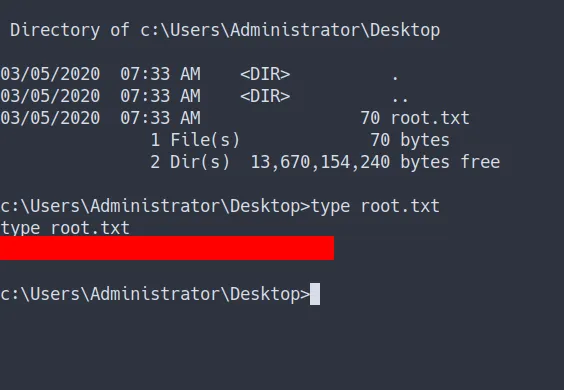This screenshot has width=564, height=390.
Task: Click file size 70 before root.txt
Action: click(x=370, y=118)
